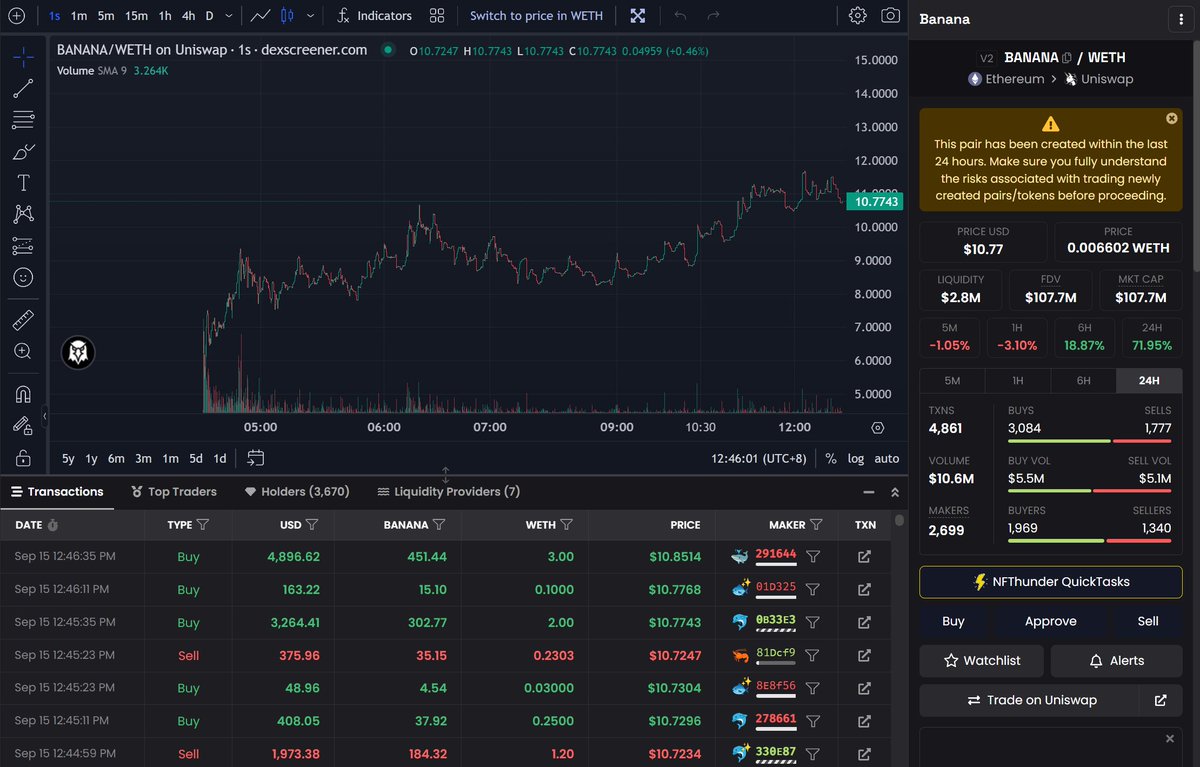Toggle log scale on chart
This screenshot has height=767, width=1200.
[x=856, y=458]
